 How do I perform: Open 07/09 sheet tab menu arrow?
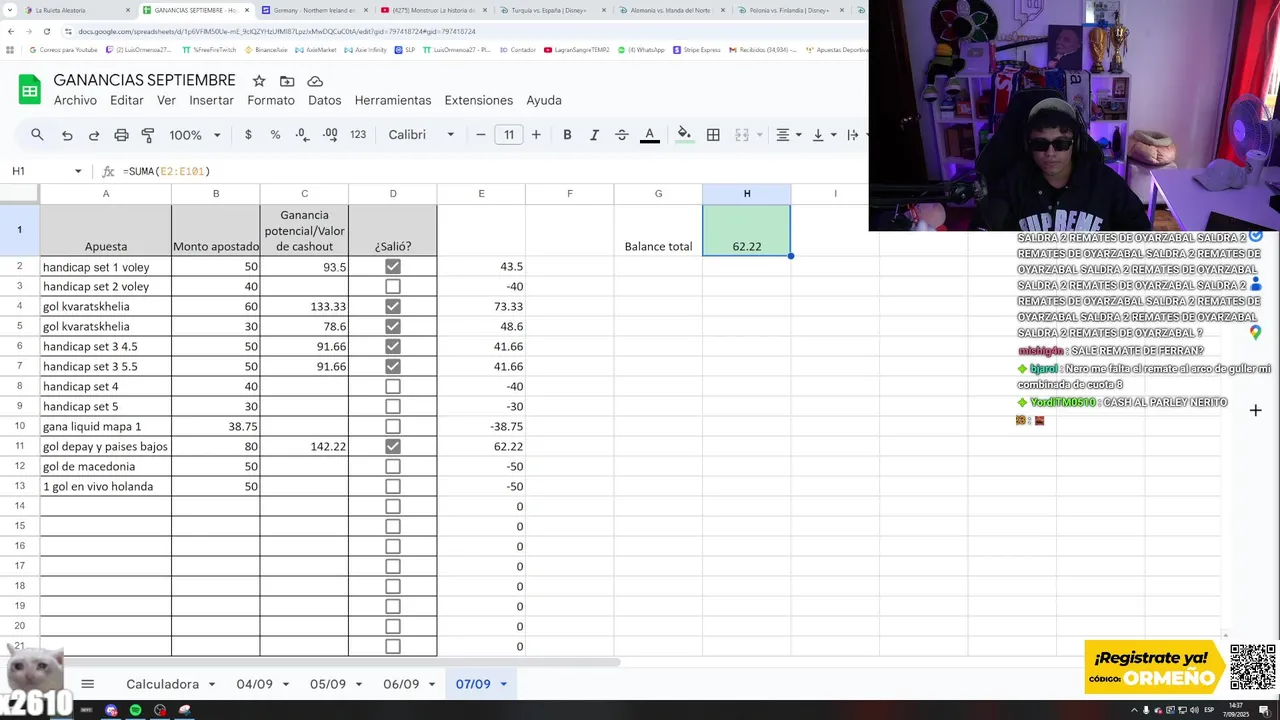tap(503, 684)
